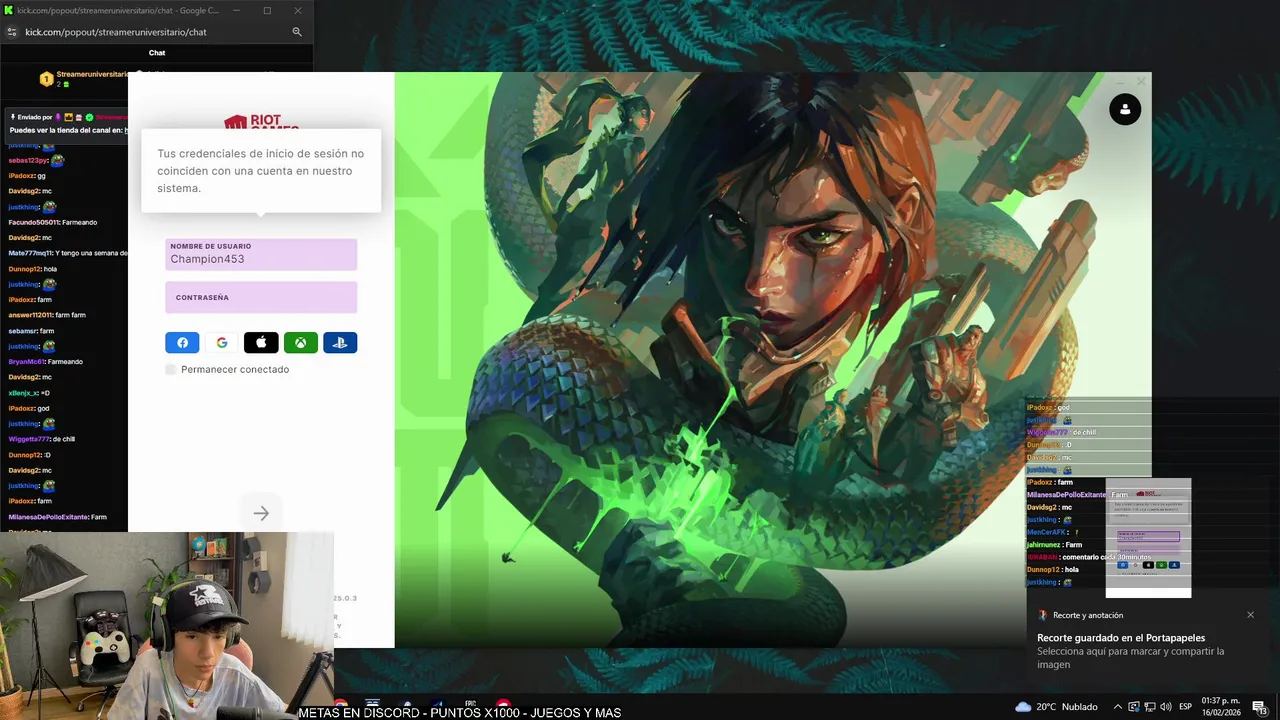Click the Recorte y anotación app icon

[1042, 615]
